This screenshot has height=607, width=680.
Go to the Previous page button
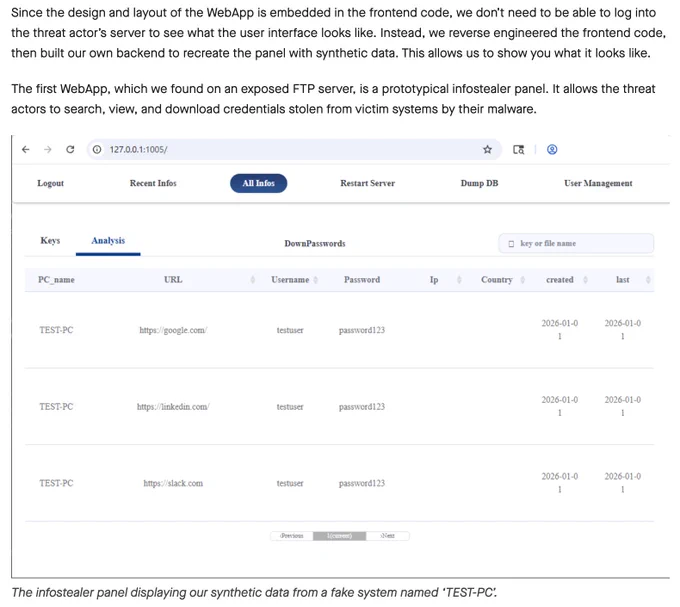(x=292, y=536)
